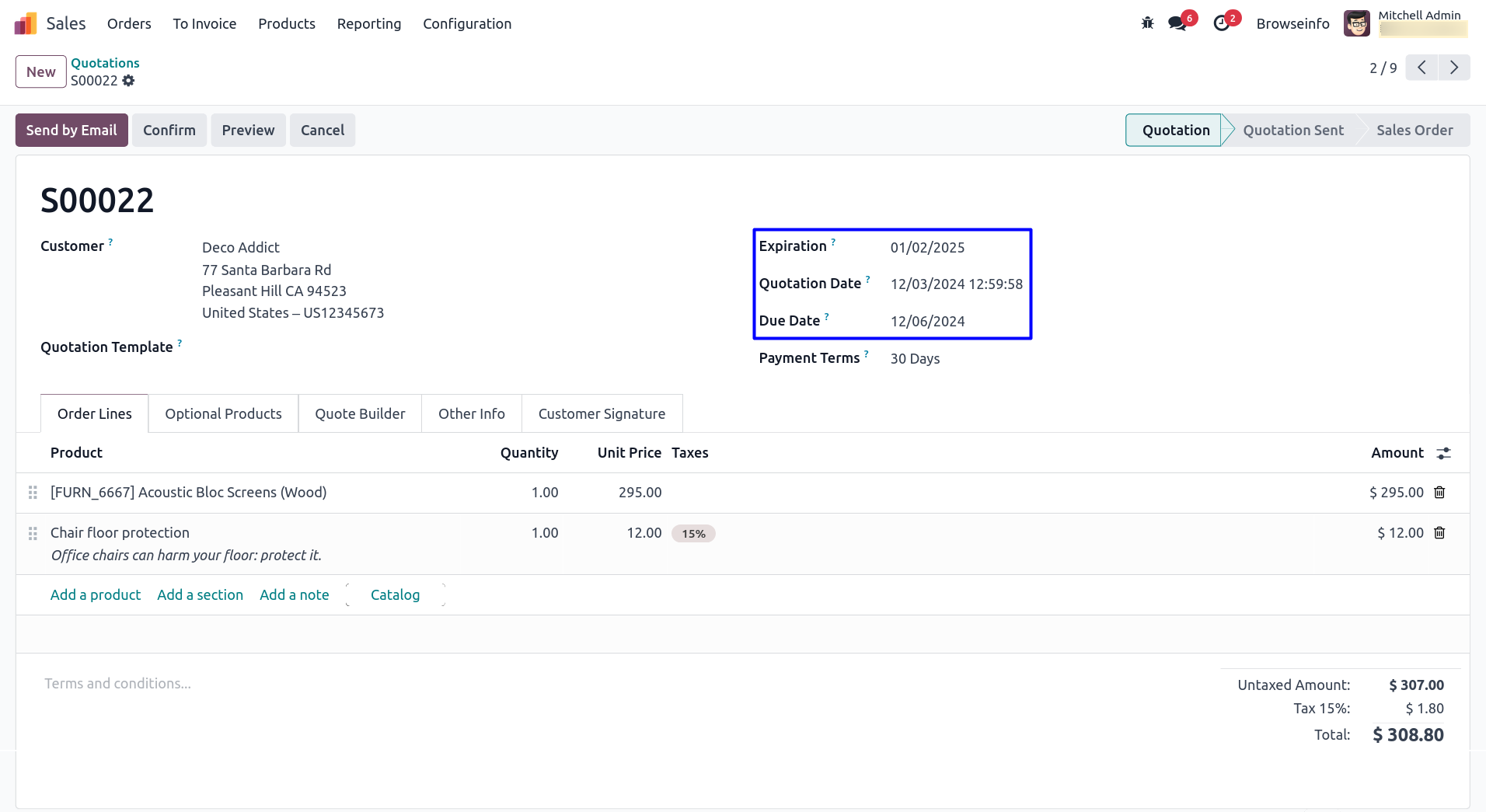Image resolution: width=1486 pixels, height=812 pixels.
Task: Switch to the Optional Products tab
Action: click(x=223, y=414)
